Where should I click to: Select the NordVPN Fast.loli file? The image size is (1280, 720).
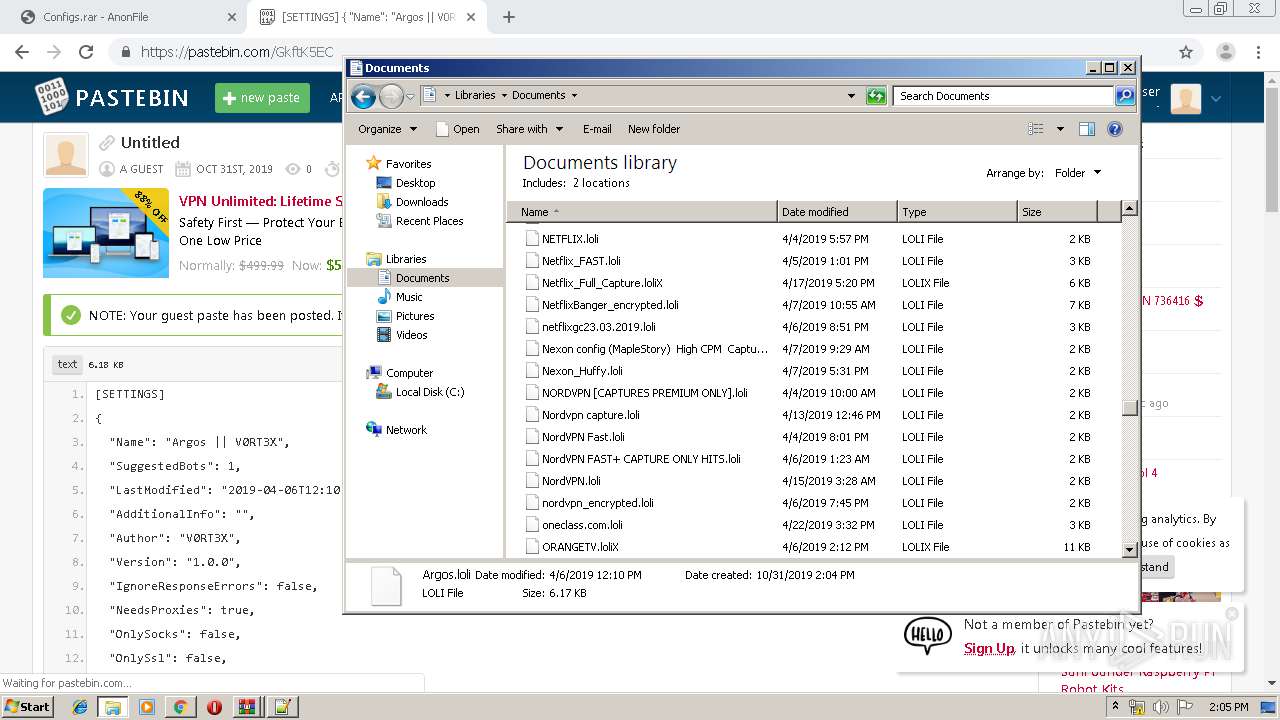583,437
